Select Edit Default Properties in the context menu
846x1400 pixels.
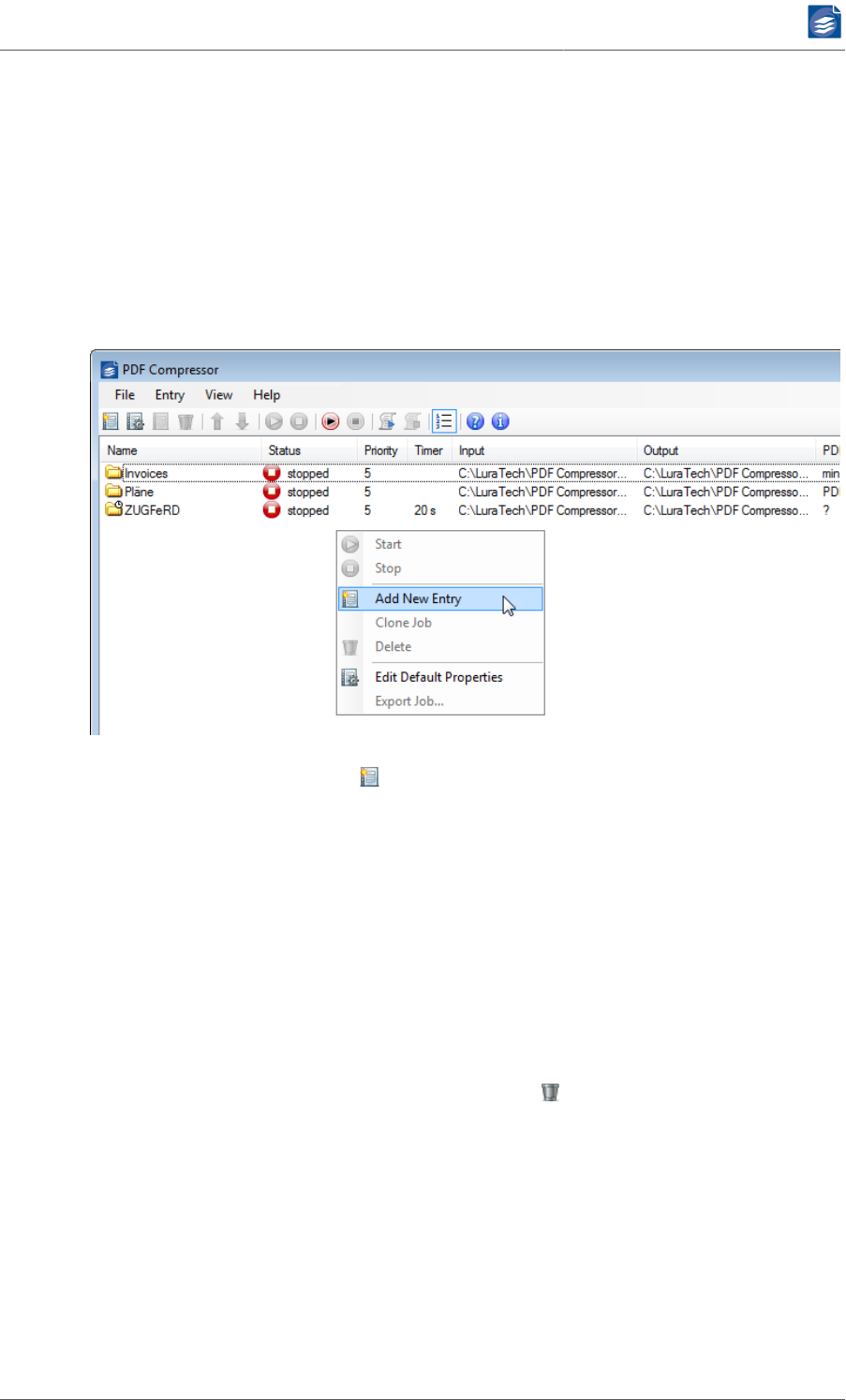point(440,677)
